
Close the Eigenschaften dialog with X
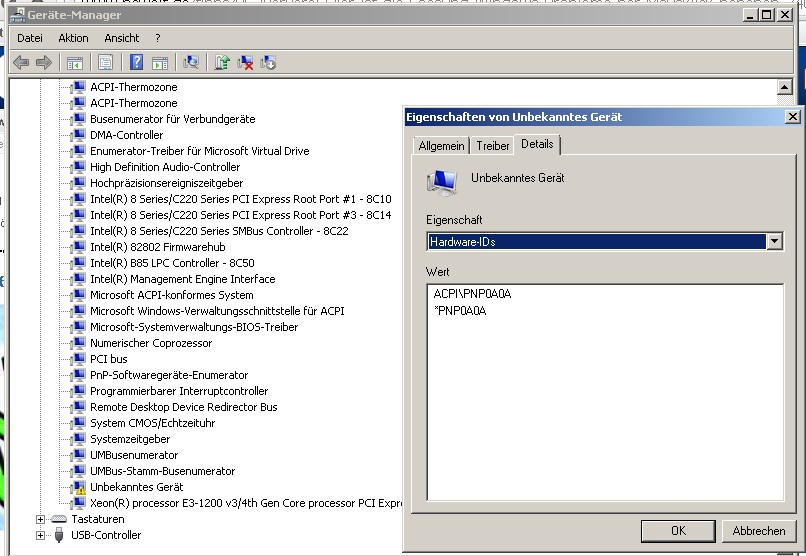pyautogui.click(x=793, y=117)
